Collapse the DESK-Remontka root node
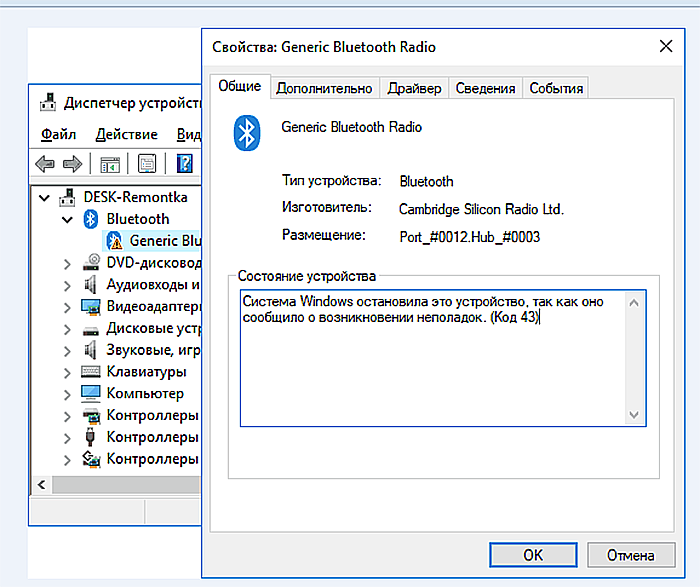Screen dimensions: 700x587 coord(44,197)
